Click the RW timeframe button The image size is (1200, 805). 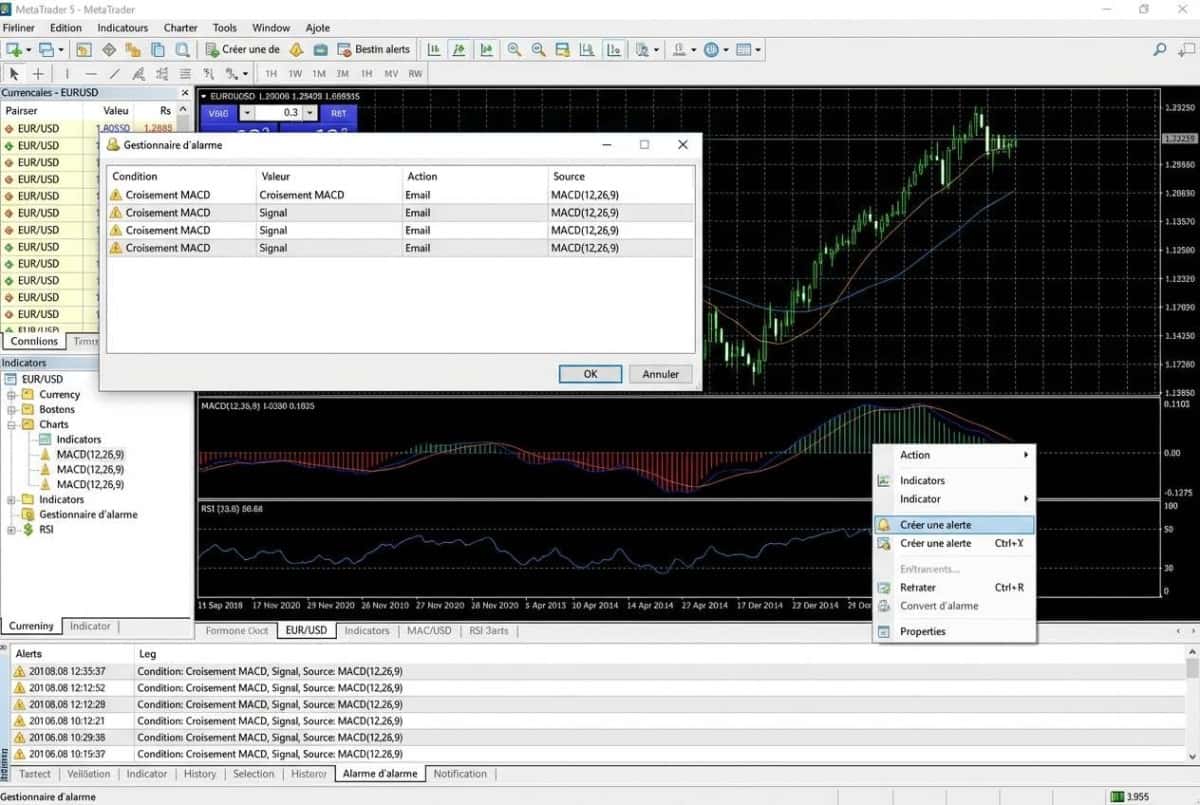click(x=415, y=73)
